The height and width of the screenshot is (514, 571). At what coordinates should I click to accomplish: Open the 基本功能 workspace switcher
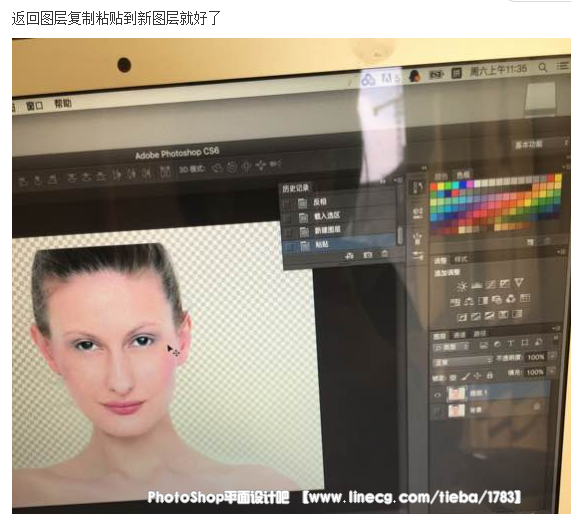pos(541,144)
